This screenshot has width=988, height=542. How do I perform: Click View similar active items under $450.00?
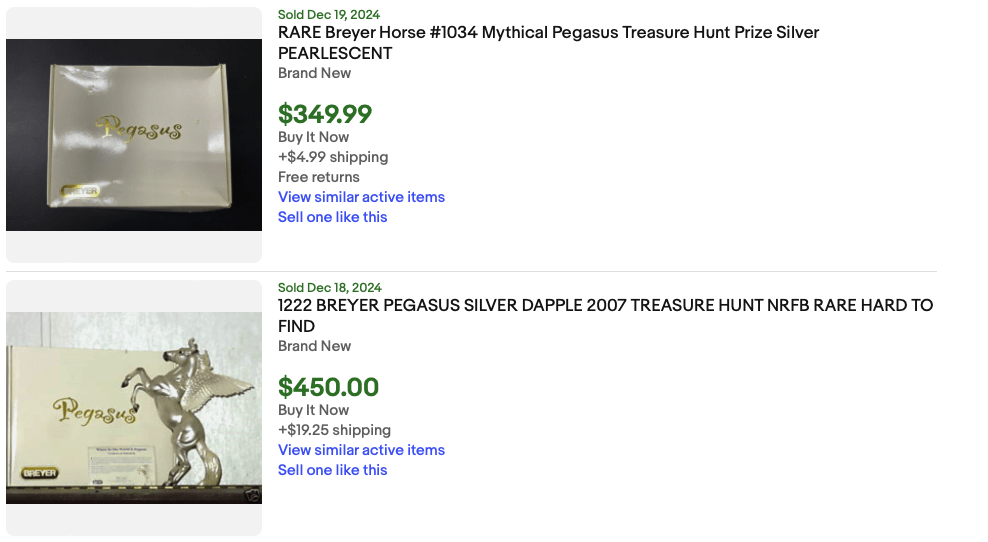pyautogui.click(x=361, y=450)
